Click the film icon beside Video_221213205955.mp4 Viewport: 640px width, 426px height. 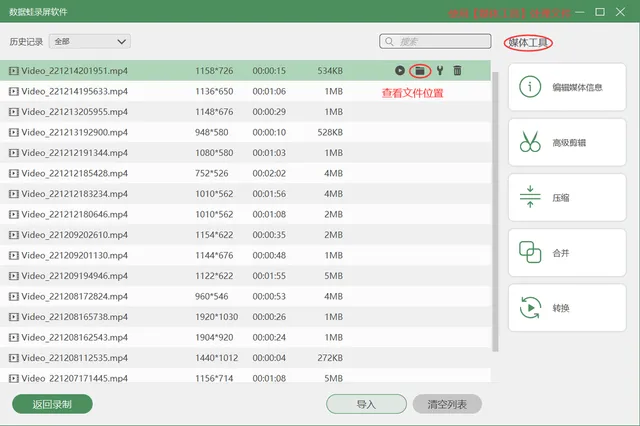pyautogui.click(x=14, y=112)
